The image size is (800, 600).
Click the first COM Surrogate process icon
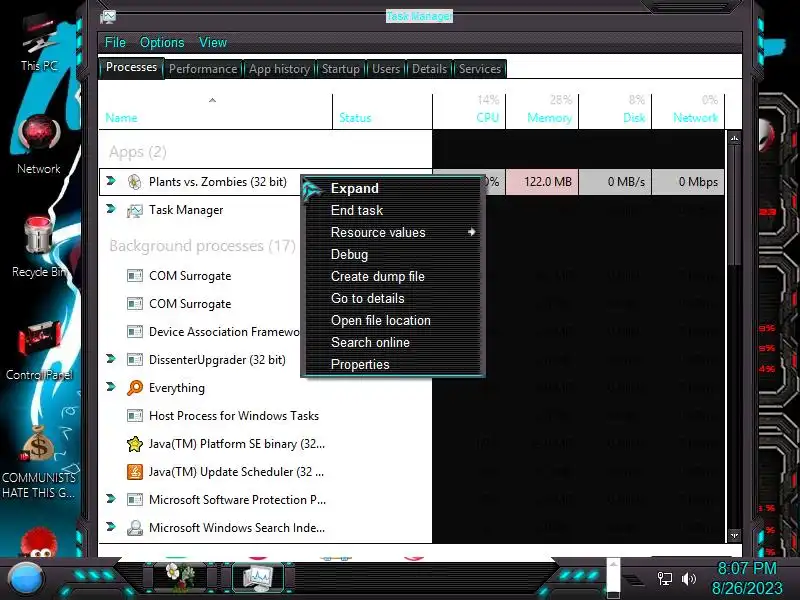click(x=135, y=276)
